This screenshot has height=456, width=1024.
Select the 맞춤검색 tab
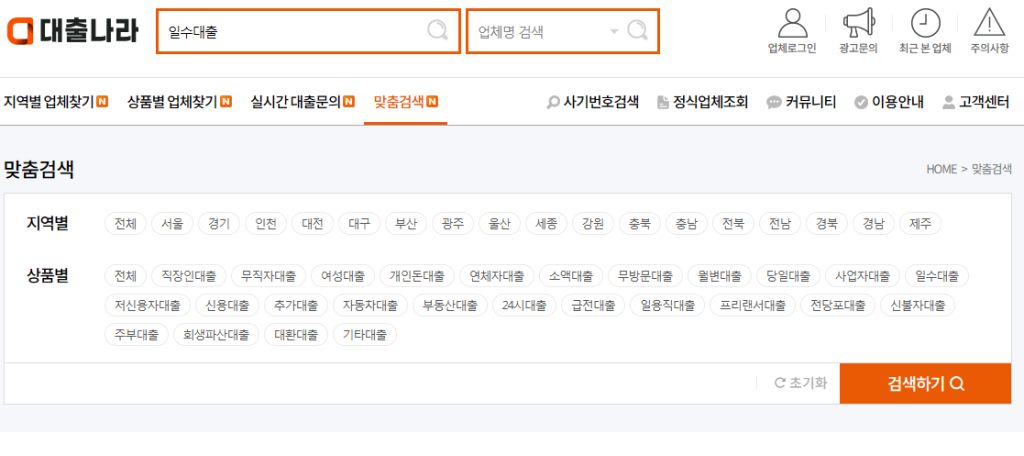click(x=406, y=101)
